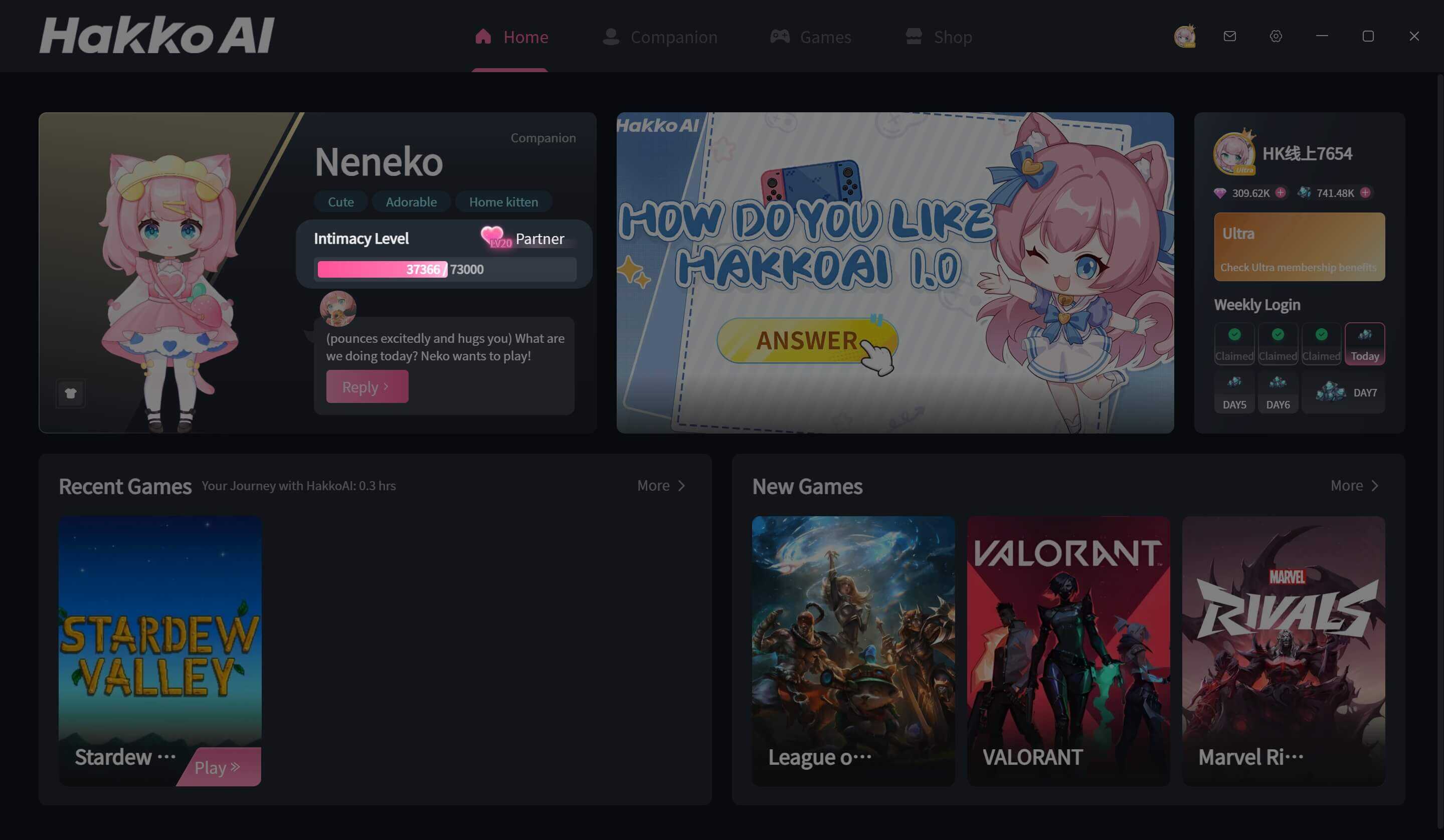Click the blue crystal currency icon

click(x=1304, y=192)
